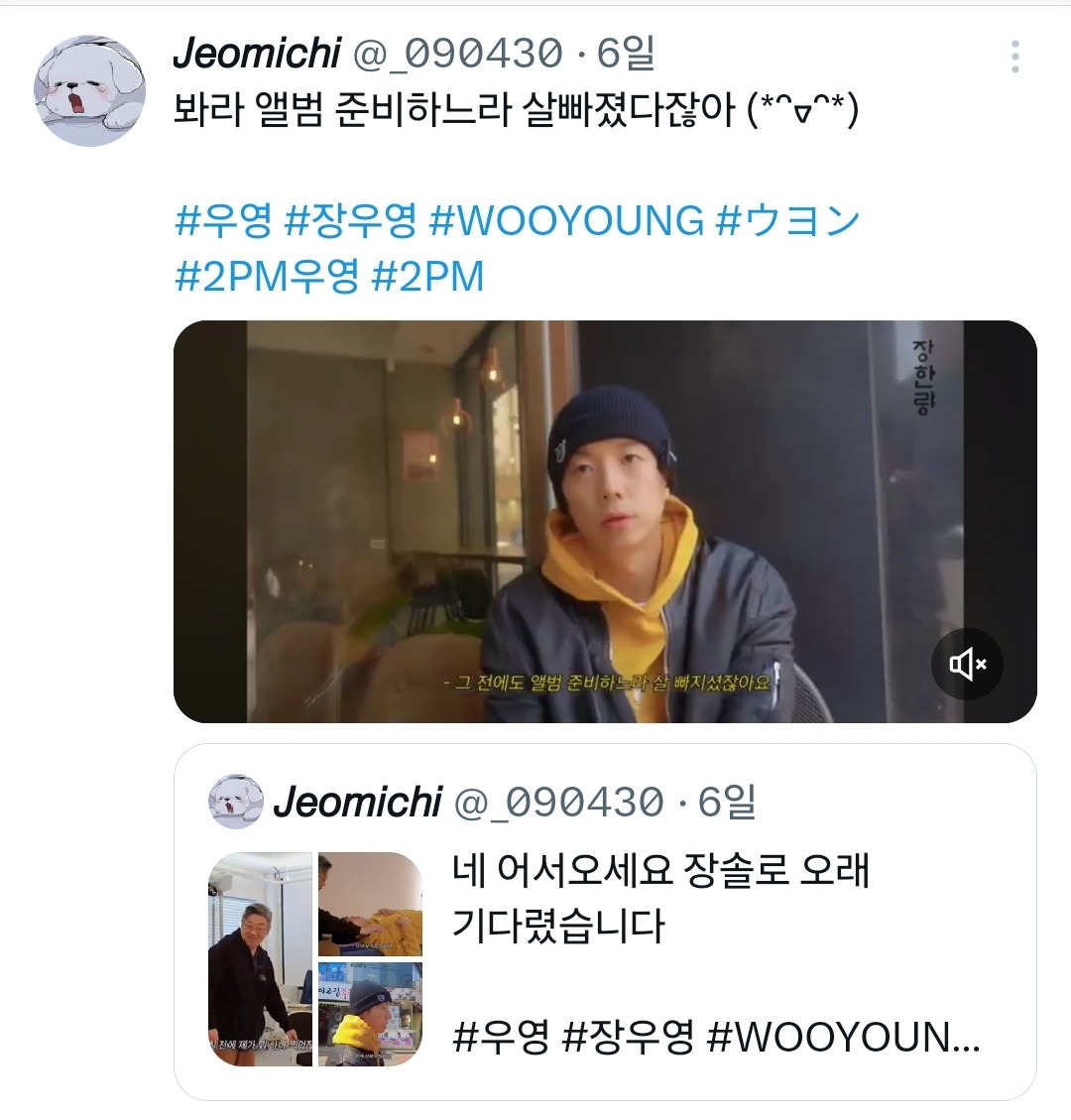The height and width of the screenshot is (1120, 1071).
Task: View quoted tweet's top-right yellow sweater photo
Action: (x=371, y=904)
